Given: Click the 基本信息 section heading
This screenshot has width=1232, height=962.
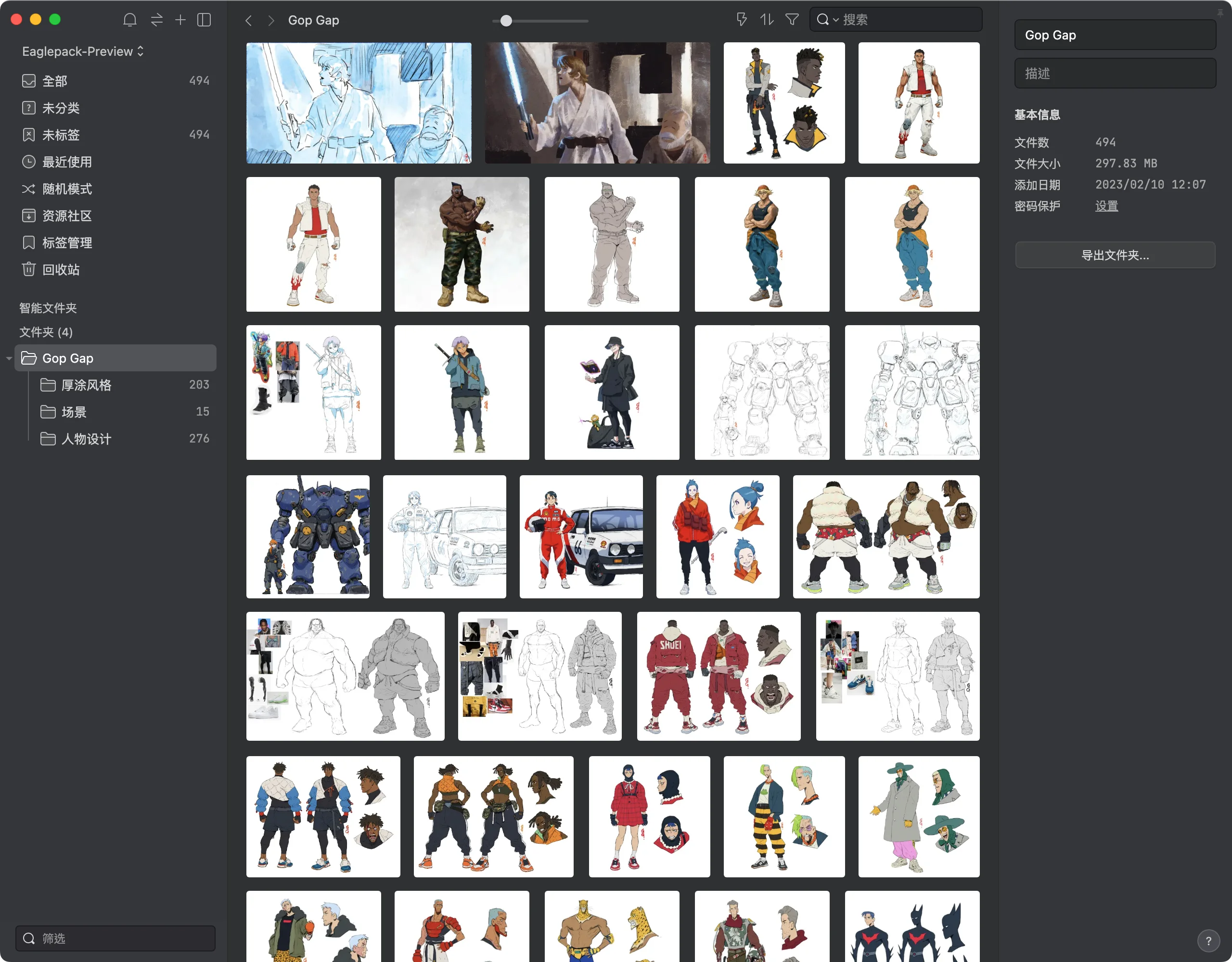Looking at the screenshot, I should tap(1038, 115).
